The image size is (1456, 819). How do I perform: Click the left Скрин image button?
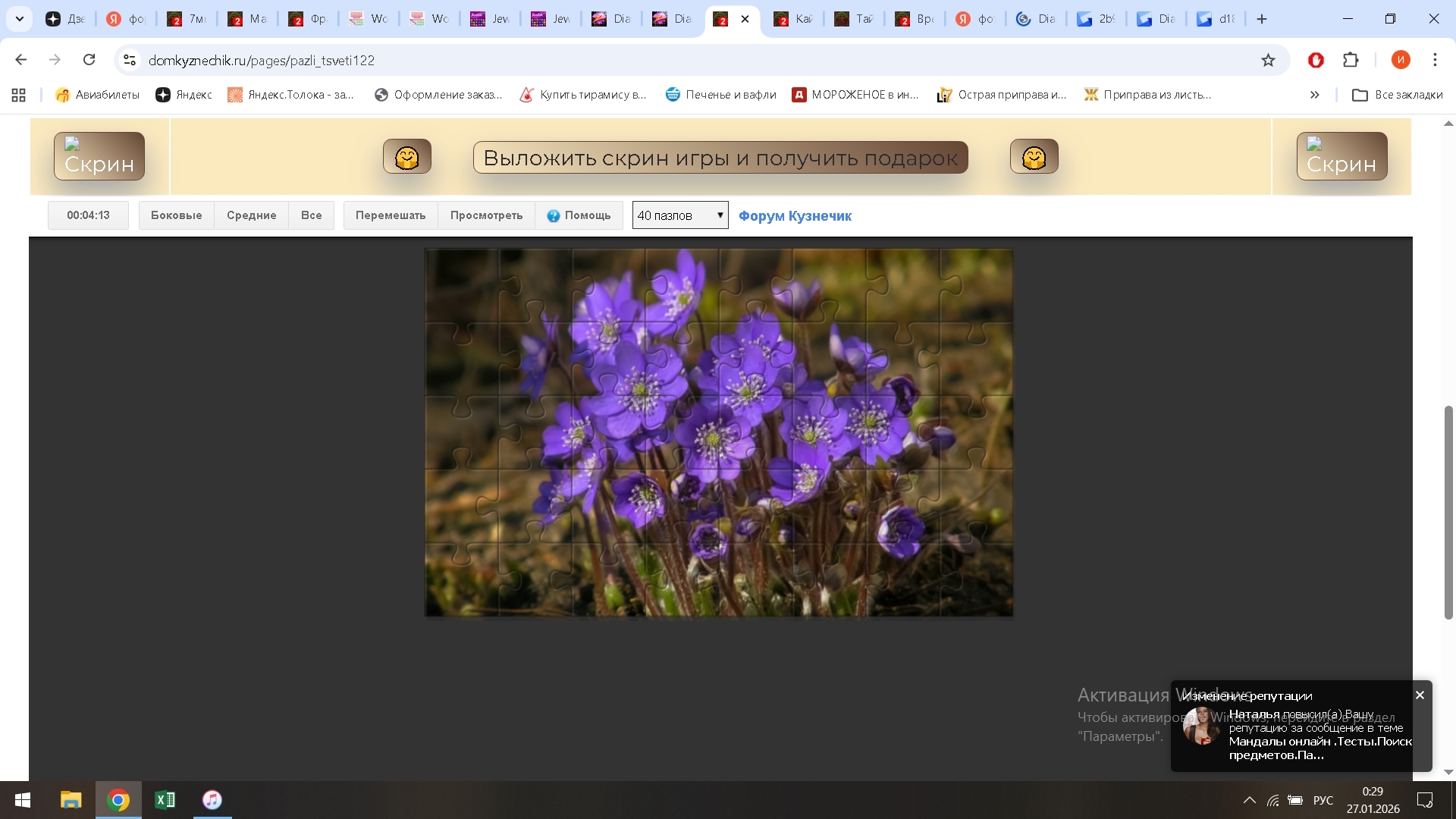coord(99,156)
